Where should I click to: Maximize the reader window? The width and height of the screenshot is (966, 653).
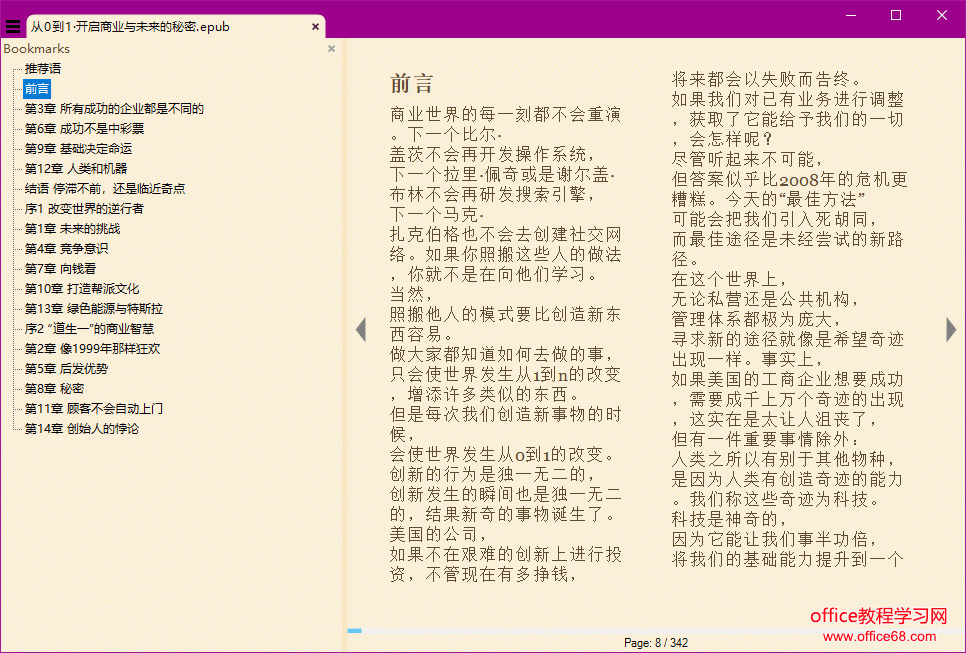[896, 14]
